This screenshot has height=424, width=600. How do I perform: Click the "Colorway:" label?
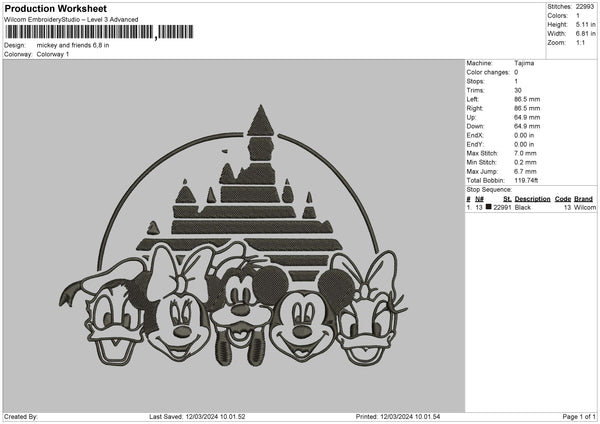pos(18,54)
